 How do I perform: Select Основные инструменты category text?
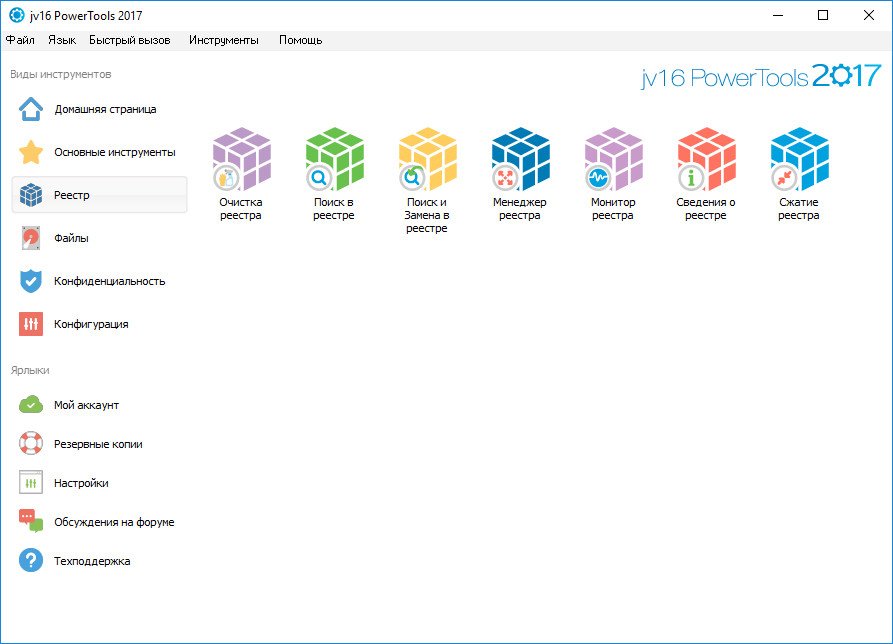[x=115, y=152]
